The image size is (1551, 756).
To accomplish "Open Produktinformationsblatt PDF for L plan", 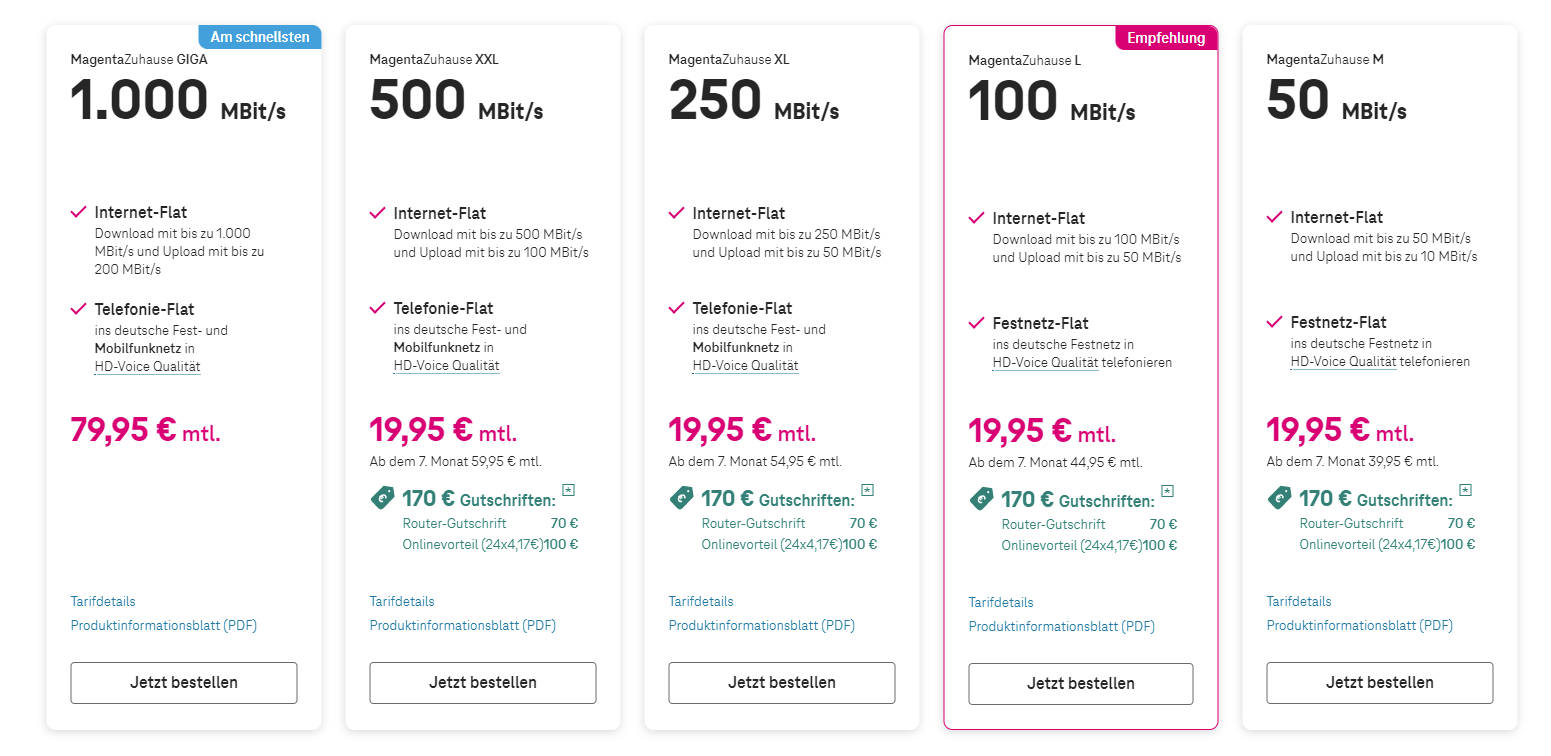I will [1062, 626].
